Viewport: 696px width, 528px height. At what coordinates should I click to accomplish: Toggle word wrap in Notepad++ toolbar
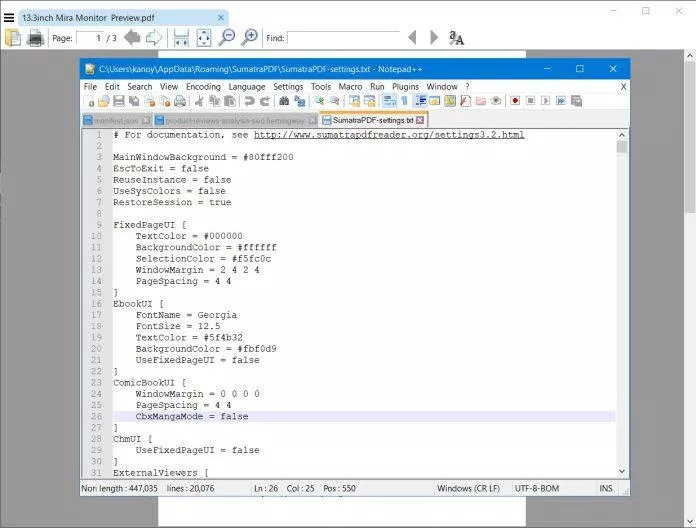(388, 101)
